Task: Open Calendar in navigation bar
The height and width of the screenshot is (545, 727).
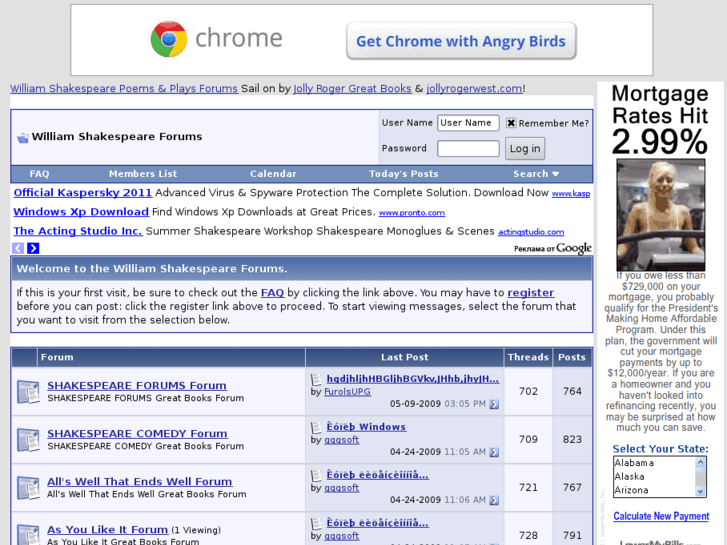Action: pos(273,174)
